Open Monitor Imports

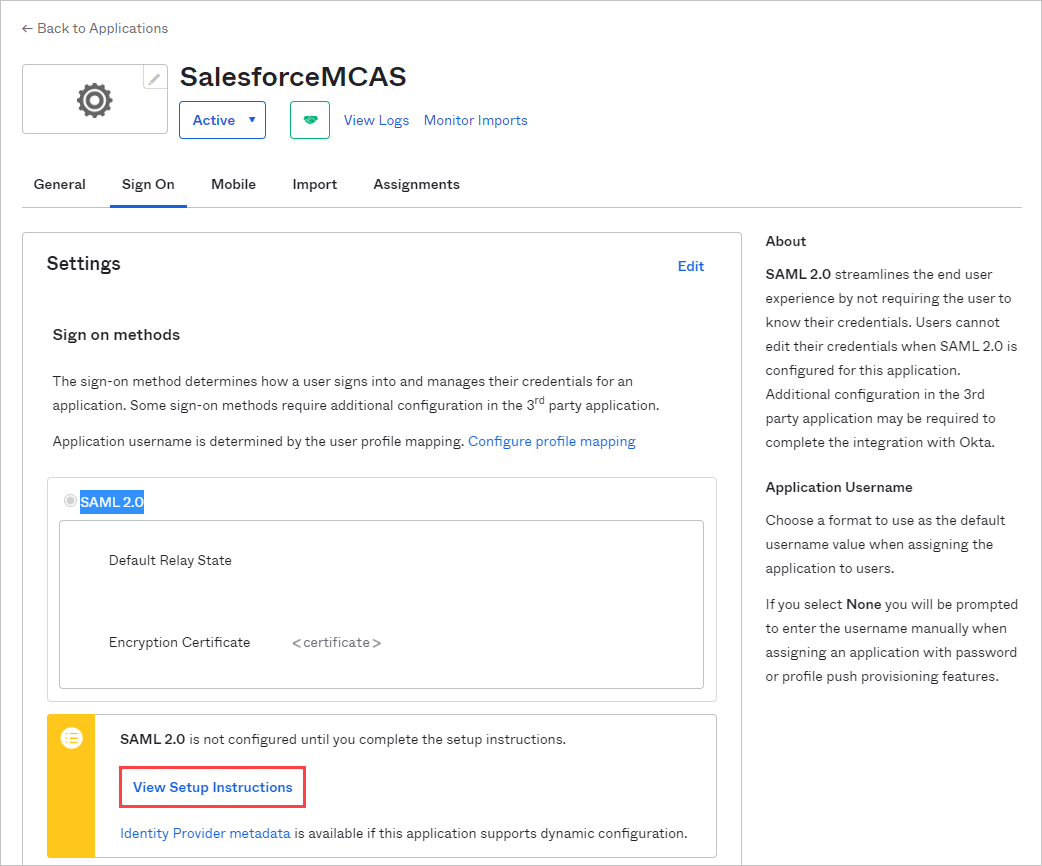coord(475,120)
